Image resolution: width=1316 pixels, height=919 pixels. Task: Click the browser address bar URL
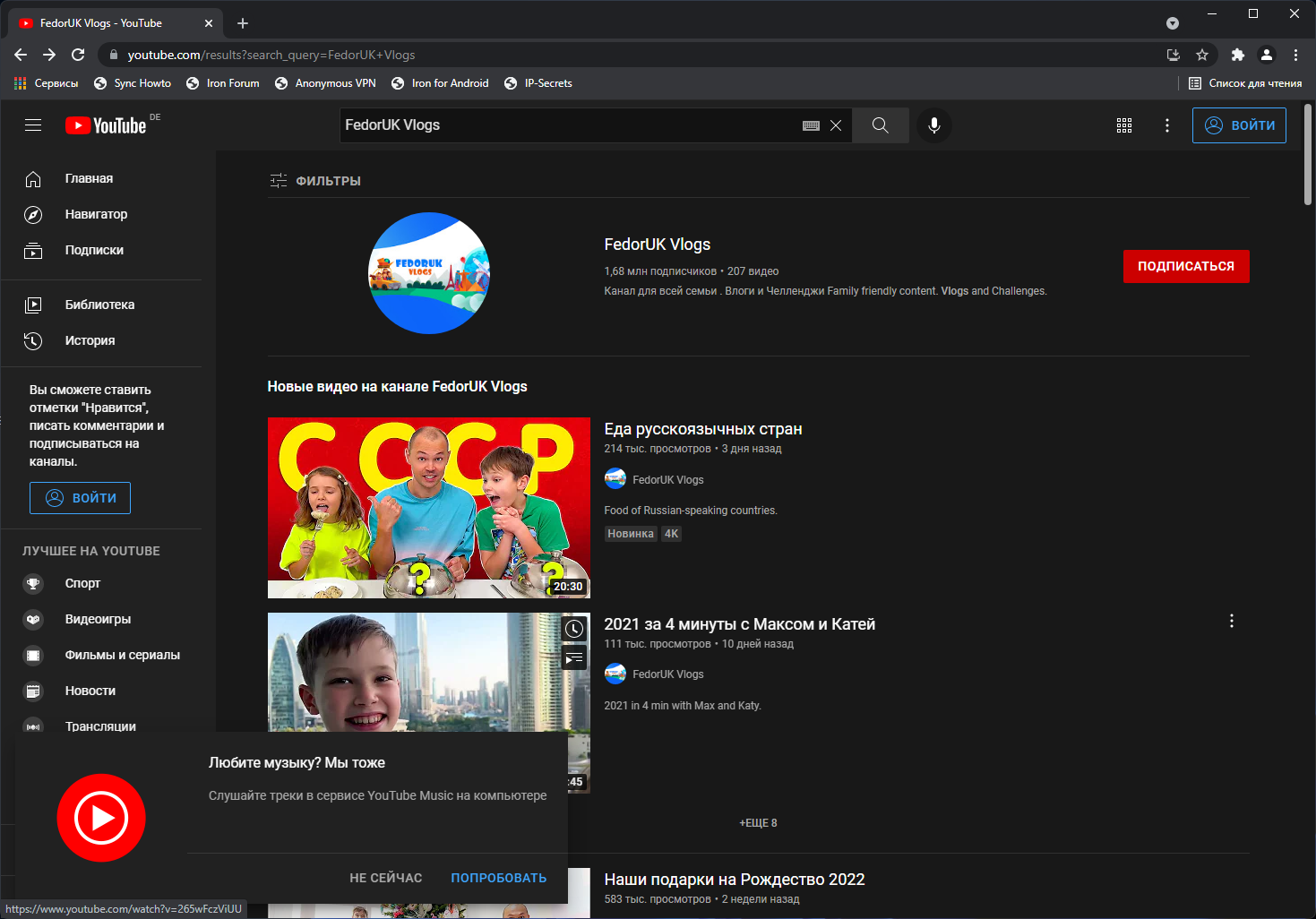pos(271,55)
